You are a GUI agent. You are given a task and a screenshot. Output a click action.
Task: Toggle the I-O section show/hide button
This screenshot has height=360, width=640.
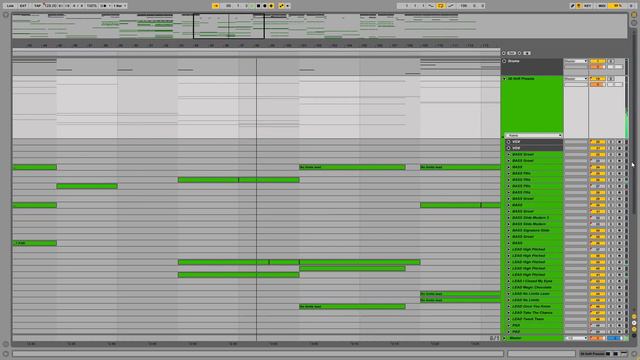(634, 316)
